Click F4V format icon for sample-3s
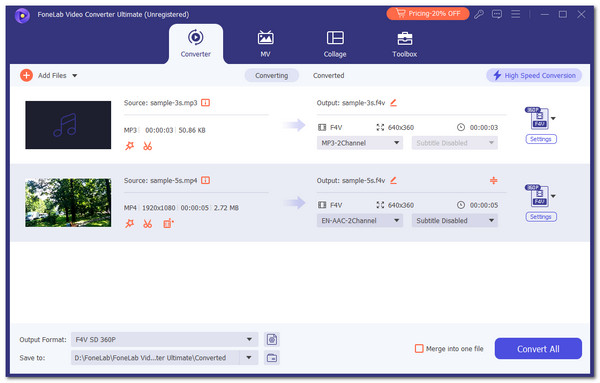The height and width of the screenshot is (383, 600). [x=538, y=118]
